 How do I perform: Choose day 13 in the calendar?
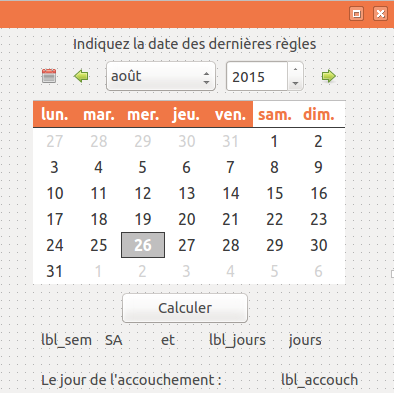[x=186, y=193]
